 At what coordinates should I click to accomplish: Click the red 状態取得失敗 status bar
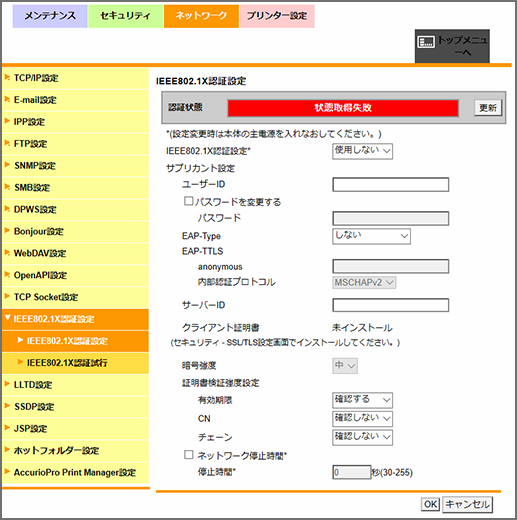343,108
